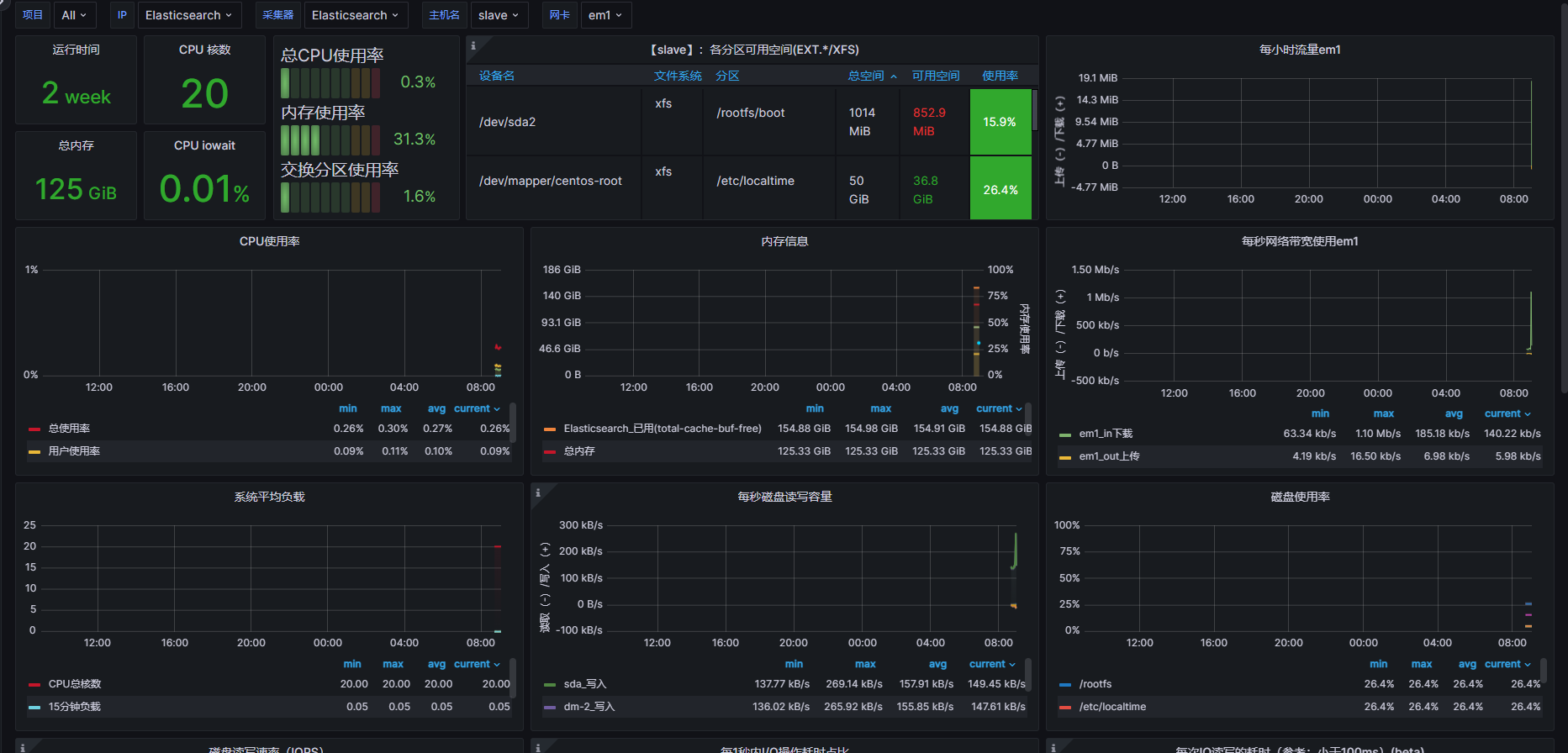
Task: Click 总使用率 red color swatch
Action: pyautogui.click(x=34, y=429)
